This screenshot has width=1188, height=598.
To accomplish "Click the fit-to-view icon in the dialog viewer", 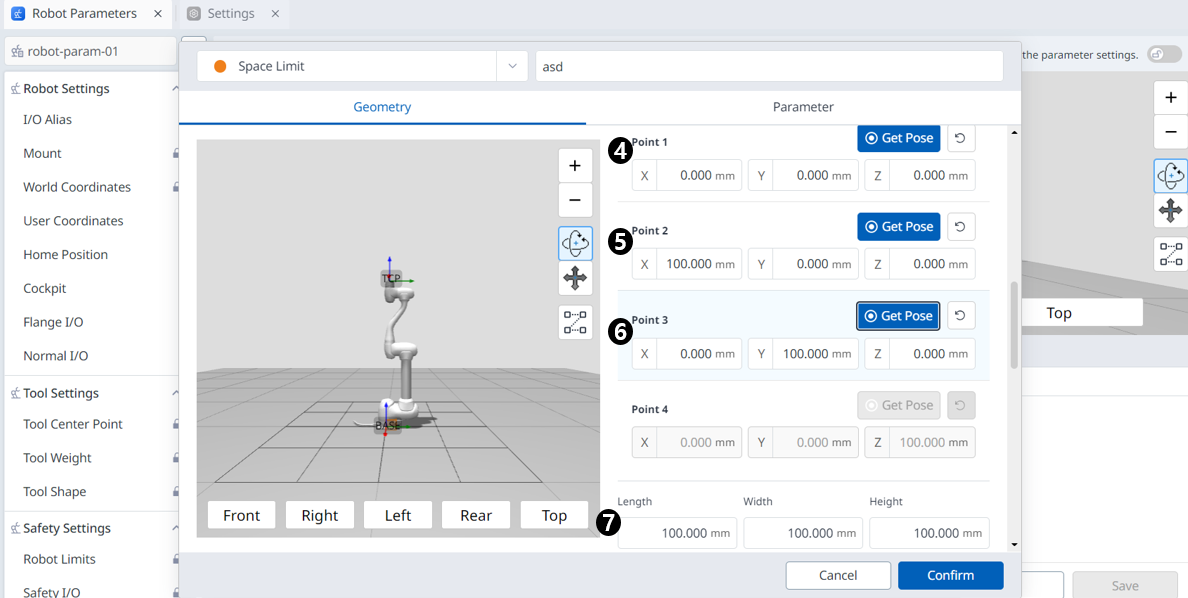I will [575, 322].
